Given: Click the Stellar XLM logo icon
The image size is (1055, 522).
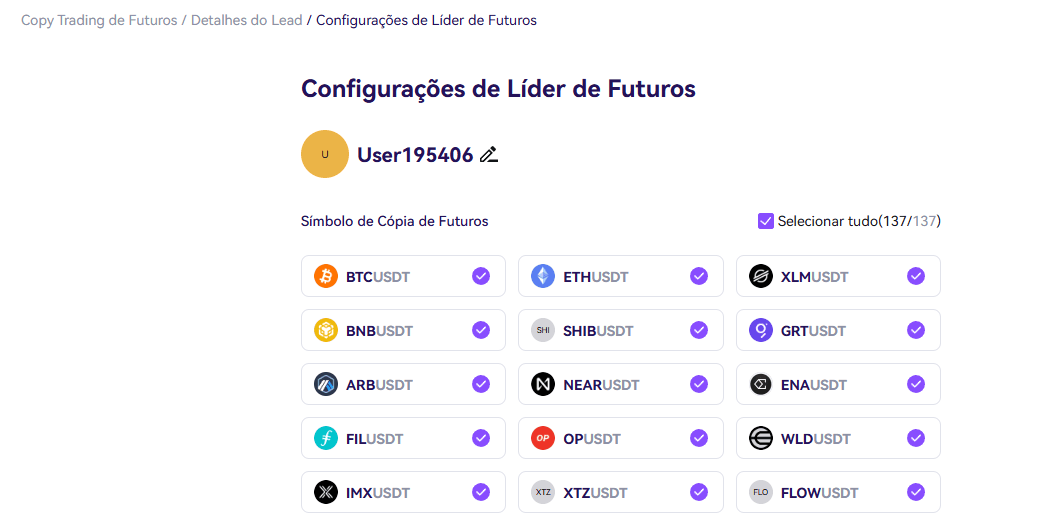Looking at the screenshot, I should (x=761, y=276).
